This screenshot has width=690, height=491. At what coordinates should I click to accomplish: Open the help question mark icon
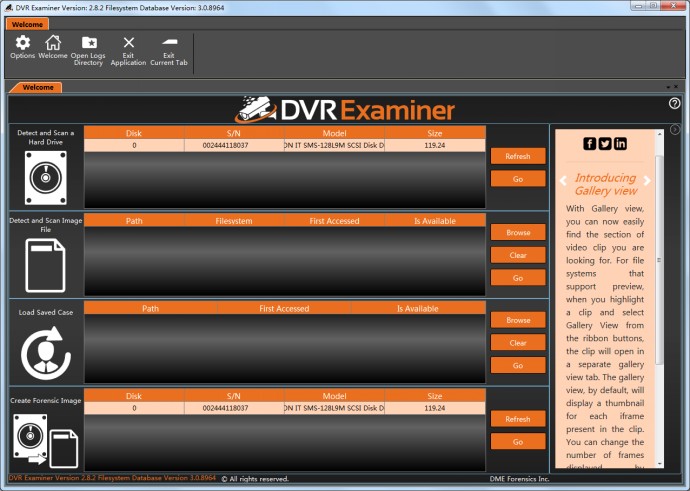coord(674,103)
